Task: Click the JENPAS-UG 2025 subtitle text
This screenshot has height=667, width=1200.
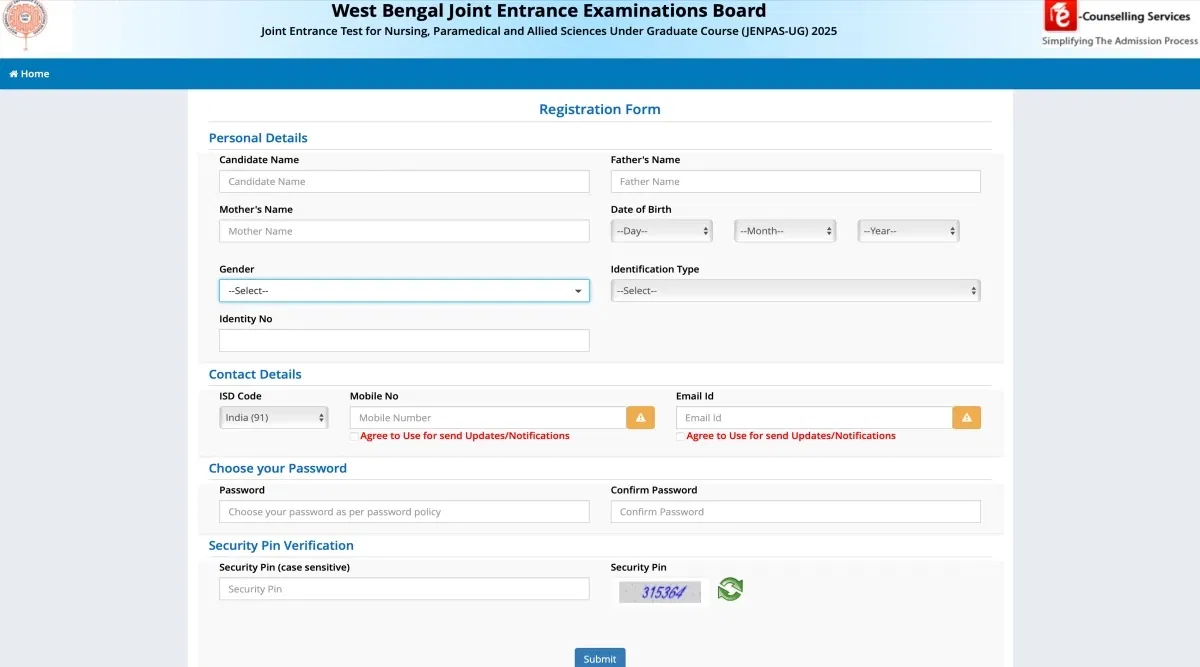Action: point(549,31)
